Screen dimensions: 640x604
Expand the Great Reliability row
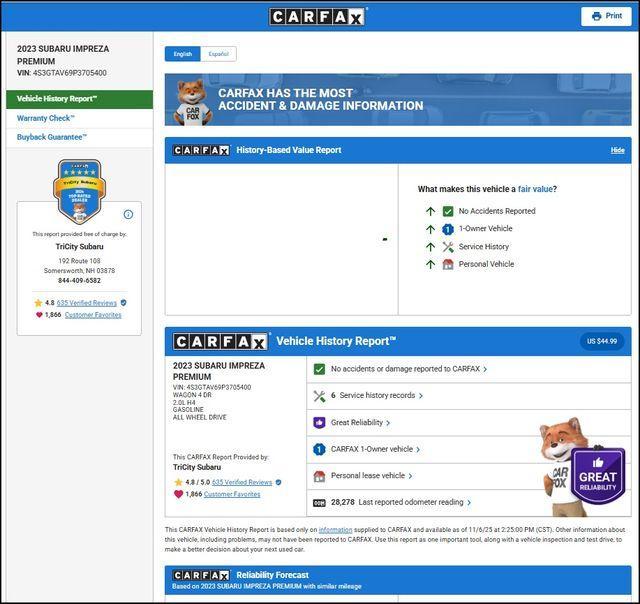[361, 423]
